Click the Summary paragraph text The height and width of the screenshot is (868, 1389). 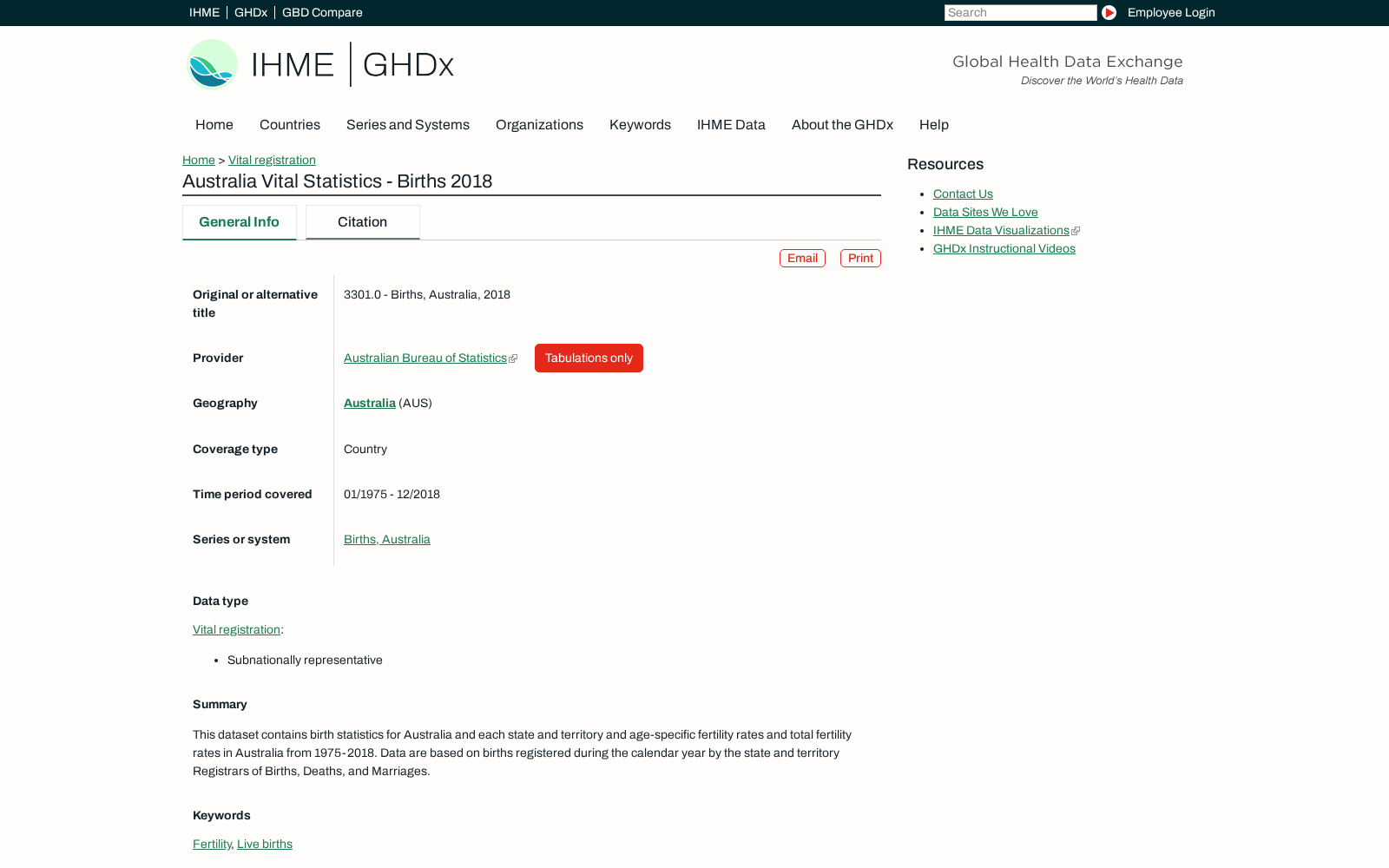[522, 753]
